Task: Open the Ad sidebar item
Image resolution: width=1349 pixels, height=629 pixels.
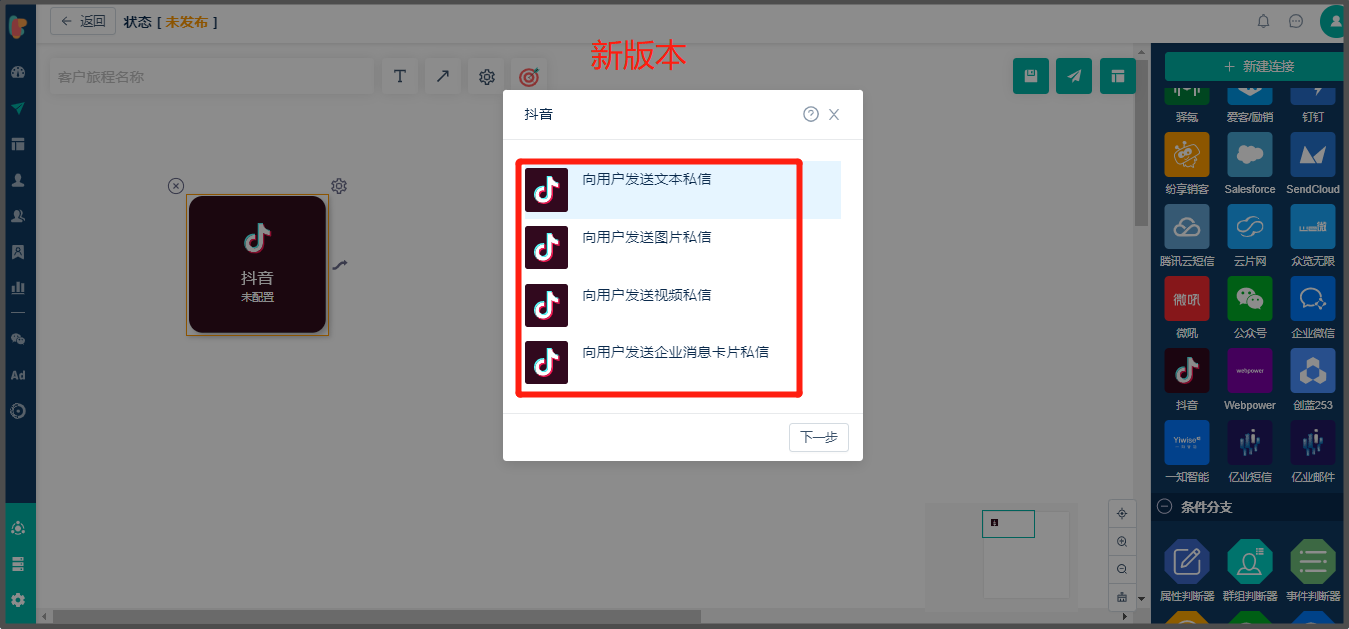Action: [x=18, y=375]
